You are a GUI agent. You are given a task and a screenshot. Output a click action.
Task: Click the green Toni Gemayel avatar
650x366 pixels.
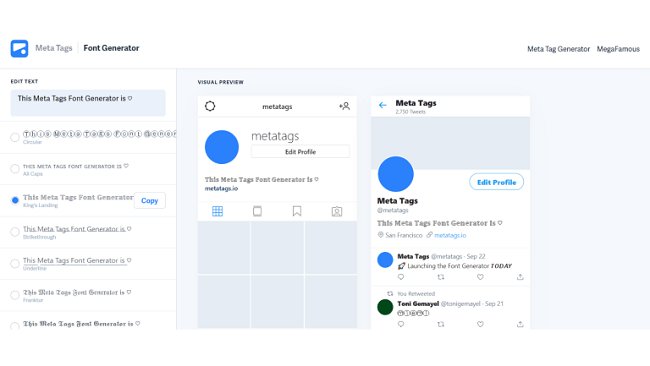pyautogui.click(x=385, y=307)
